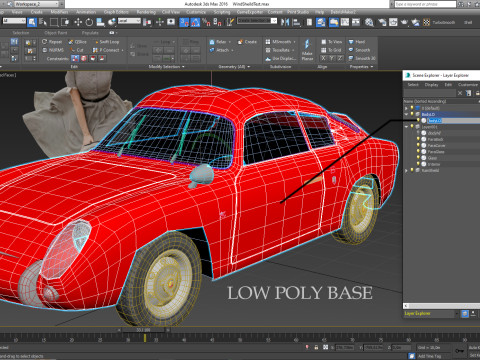Open Schematic View icon
The height and width of the screenshot is (360, 480).
pyautogui.click(x=356, y=22)
